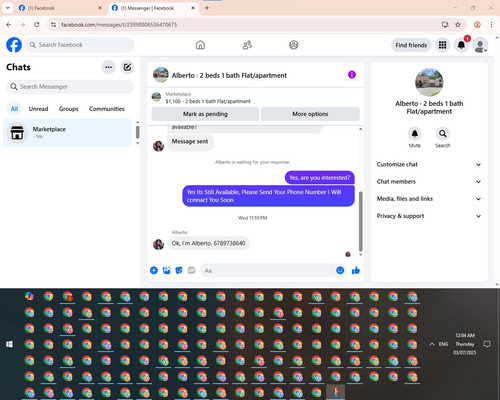Open the large house profile picture in right panel

coord(429,82)
